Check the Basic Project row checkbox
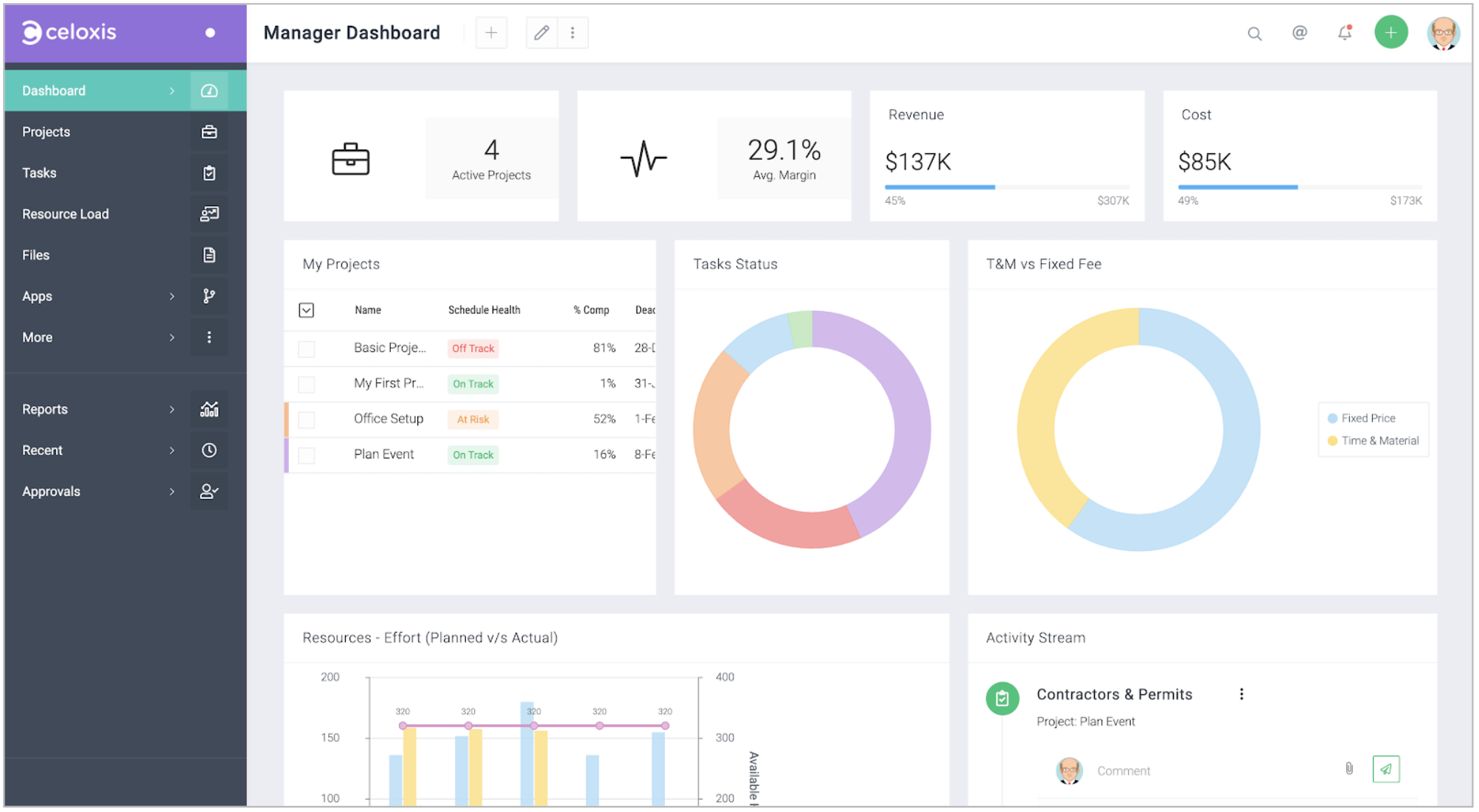Viewport: 1479px width, 812px height. (x=306, y=349)
